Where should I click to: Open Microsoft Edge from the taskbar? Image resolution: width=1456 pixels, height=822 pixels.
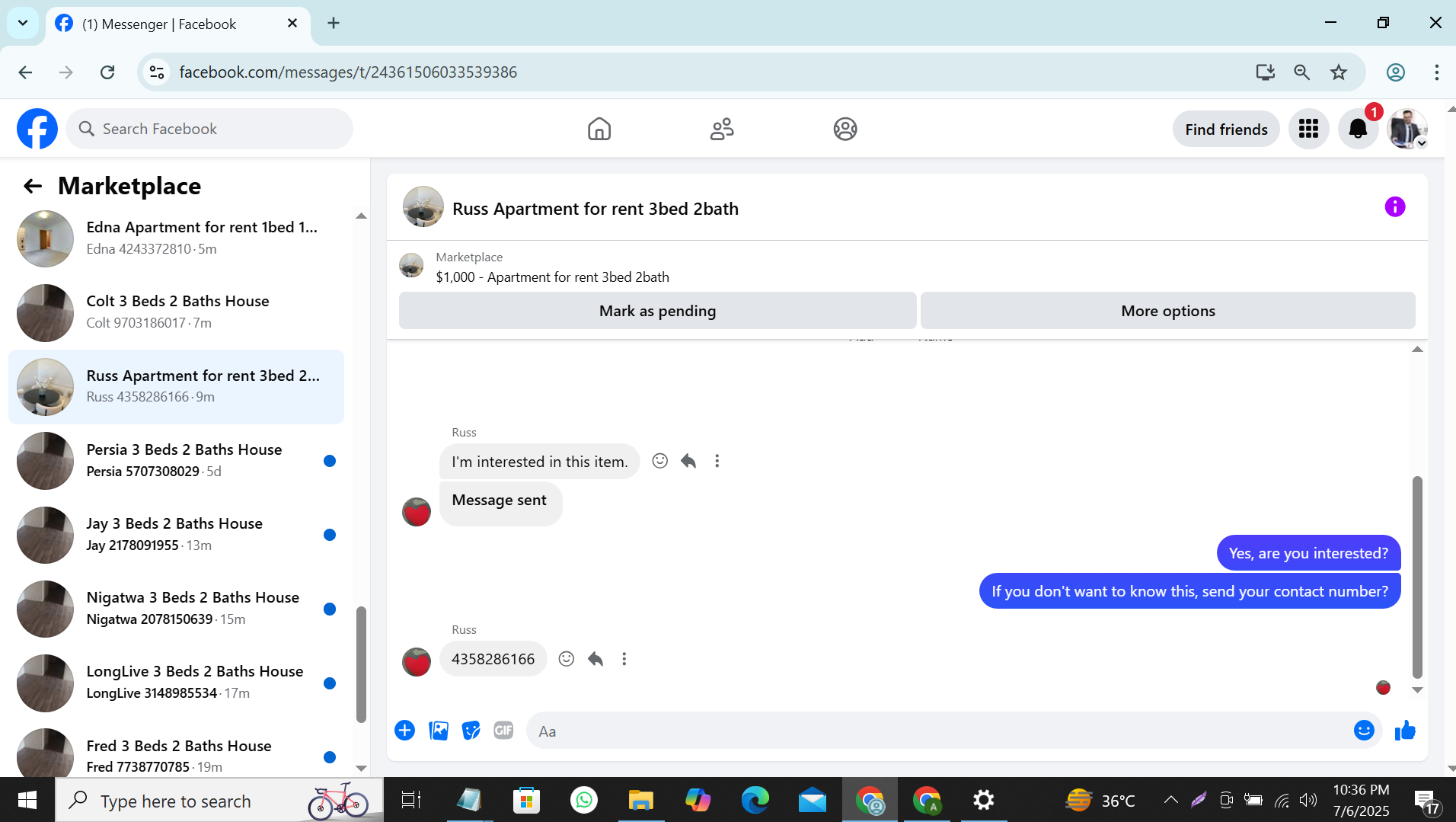coord(755,800)
